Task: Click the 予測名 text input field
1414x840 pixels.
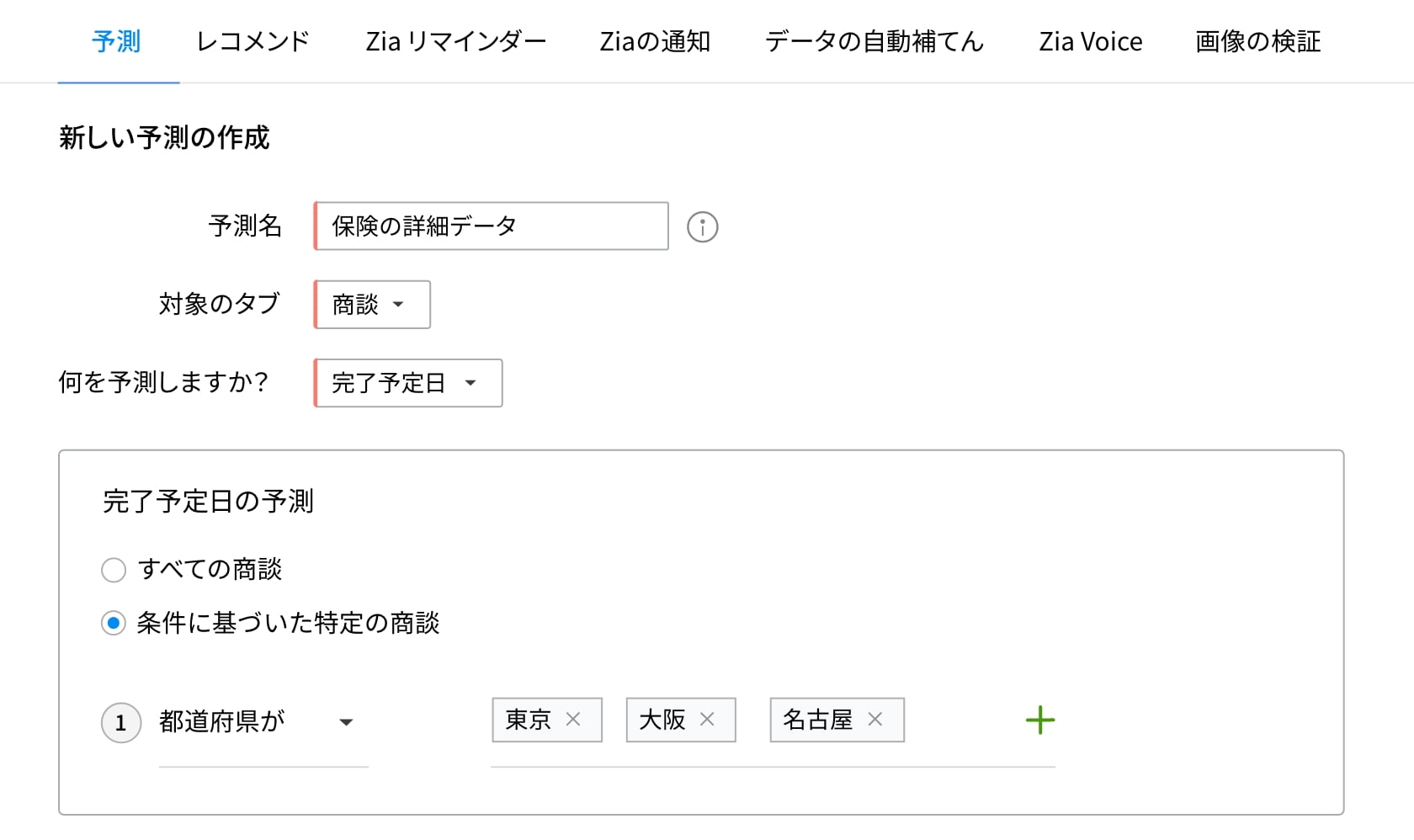Action: tap(492, 226)
